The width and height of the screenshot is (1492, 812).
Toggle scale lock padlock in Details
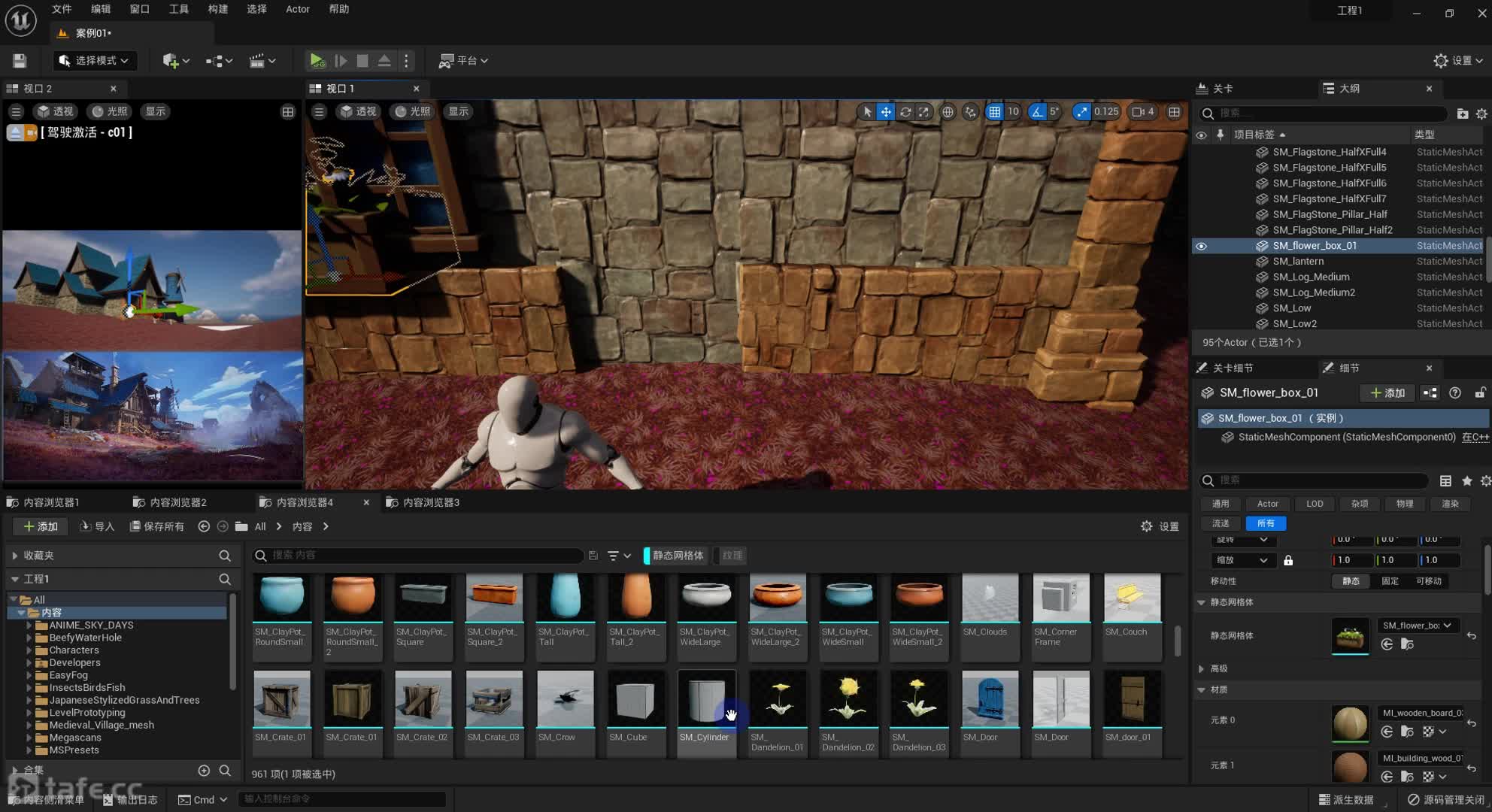1288,560
